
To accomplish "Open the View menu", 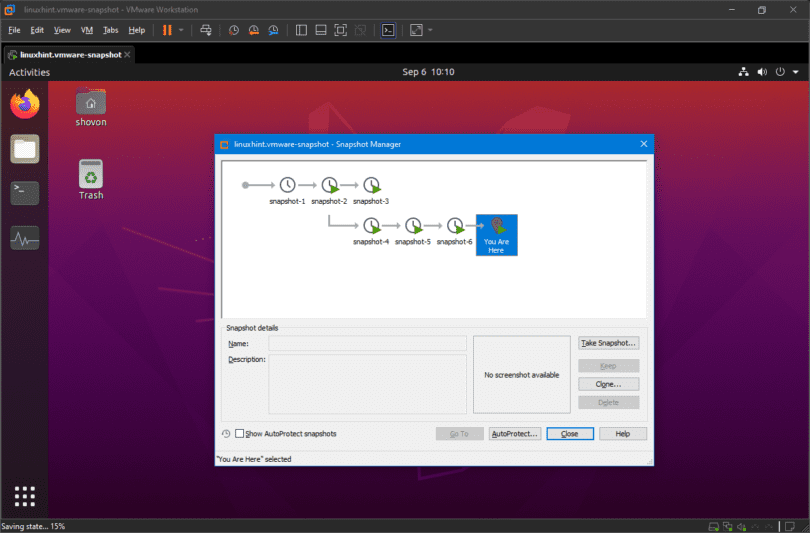I will click(62, 30).
